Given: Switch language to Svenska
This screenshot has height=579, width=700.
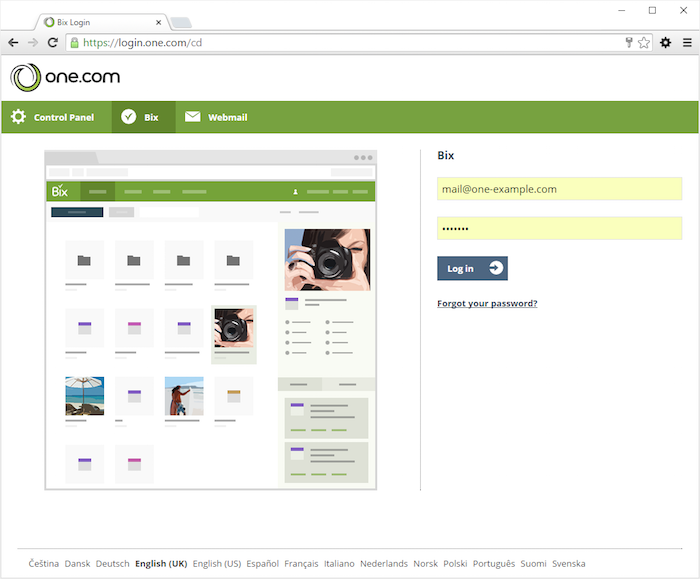Looking at the screenshot, I should click(x=569, y=563).
